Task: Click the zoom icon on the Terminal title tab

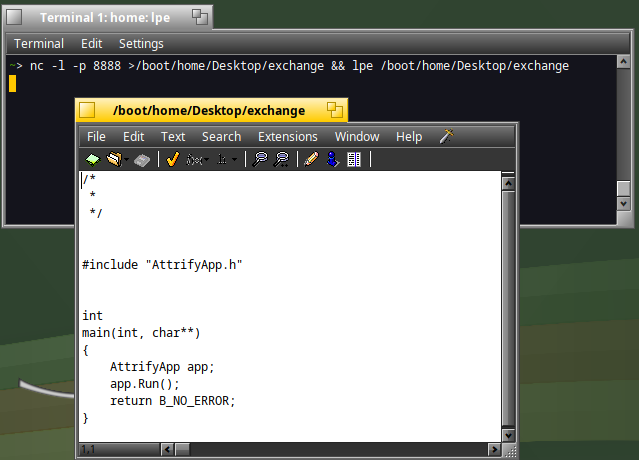Action: tap(200, 17)
